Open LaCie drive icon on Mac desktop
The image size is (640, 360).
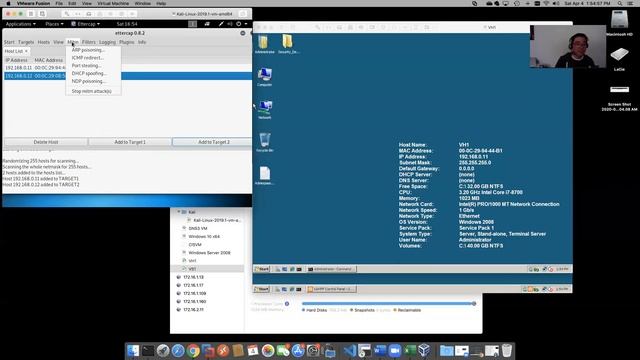pos(619,58)
